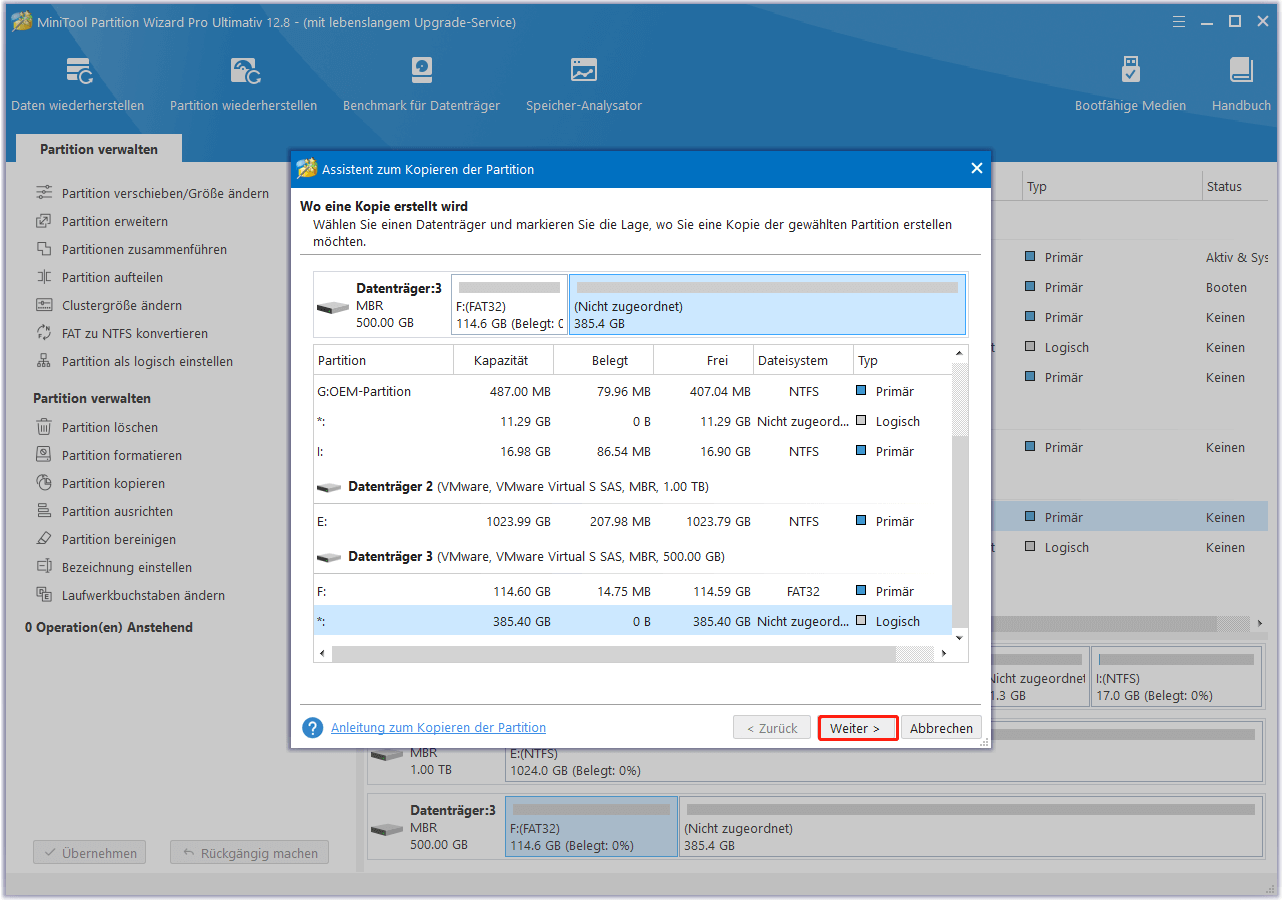Sort by Belegt column header
Viewport: 1283px width, 901px height.
(604, 360)
